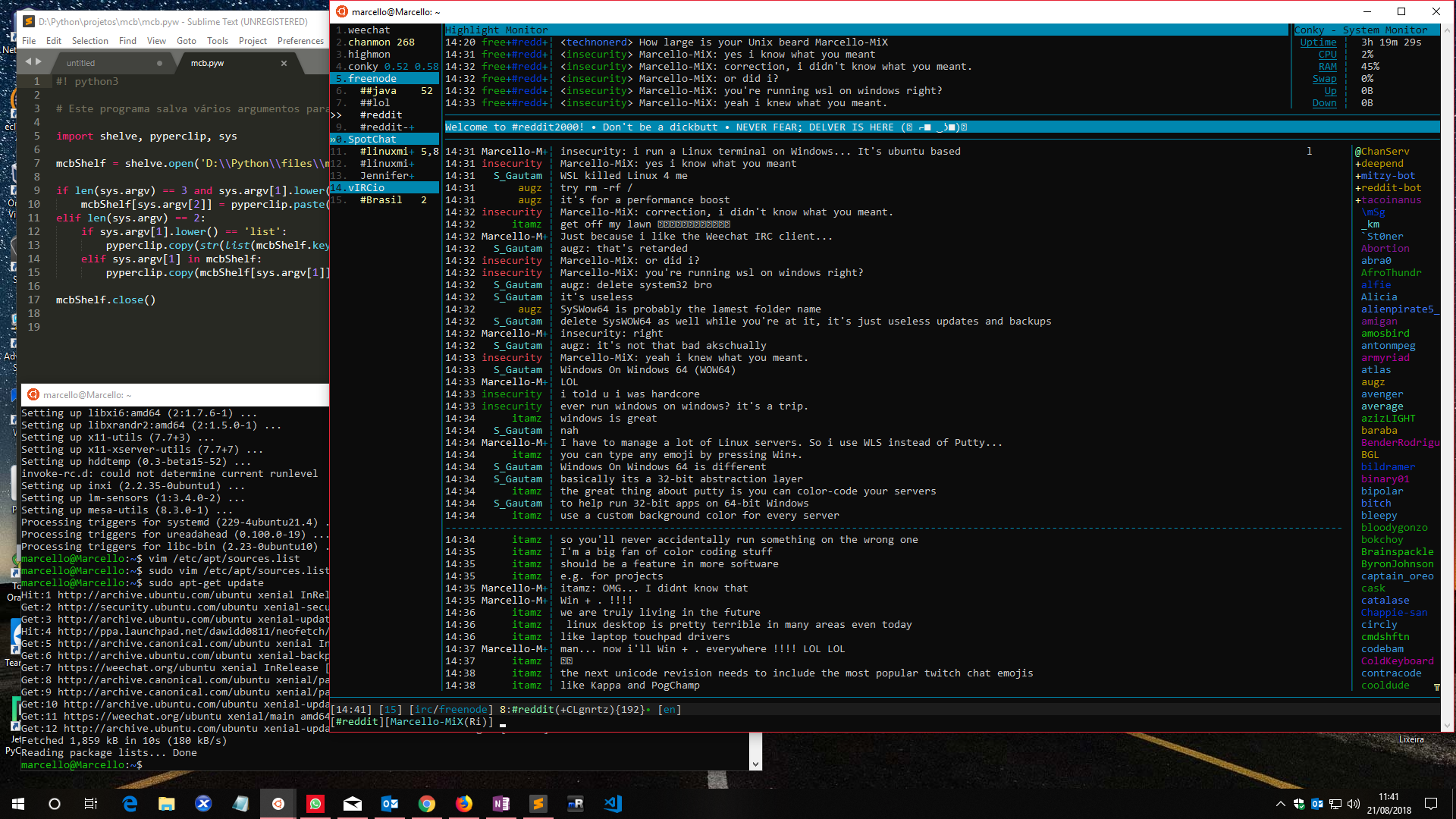Open Find menu in Sublime Text
Screen dimensions: 1456x819
click(127, 41)
